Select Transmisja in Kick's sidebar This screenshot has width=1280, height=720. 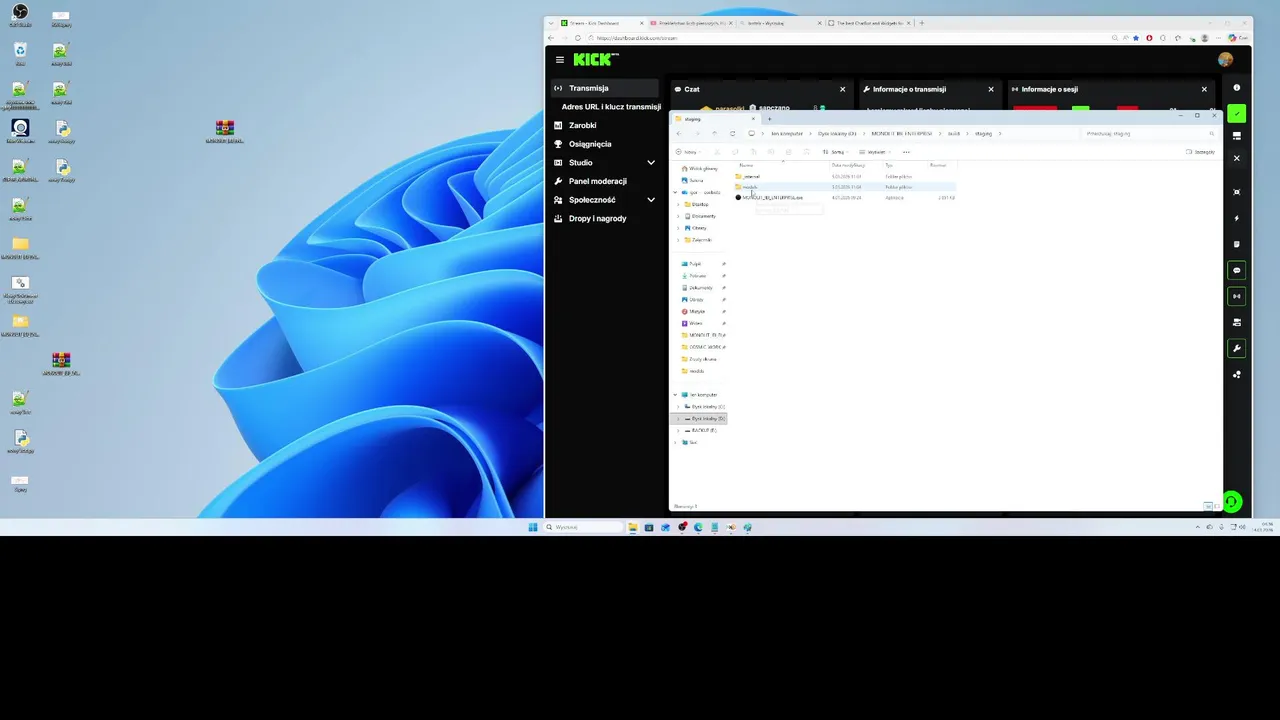[x=604, y=88]
